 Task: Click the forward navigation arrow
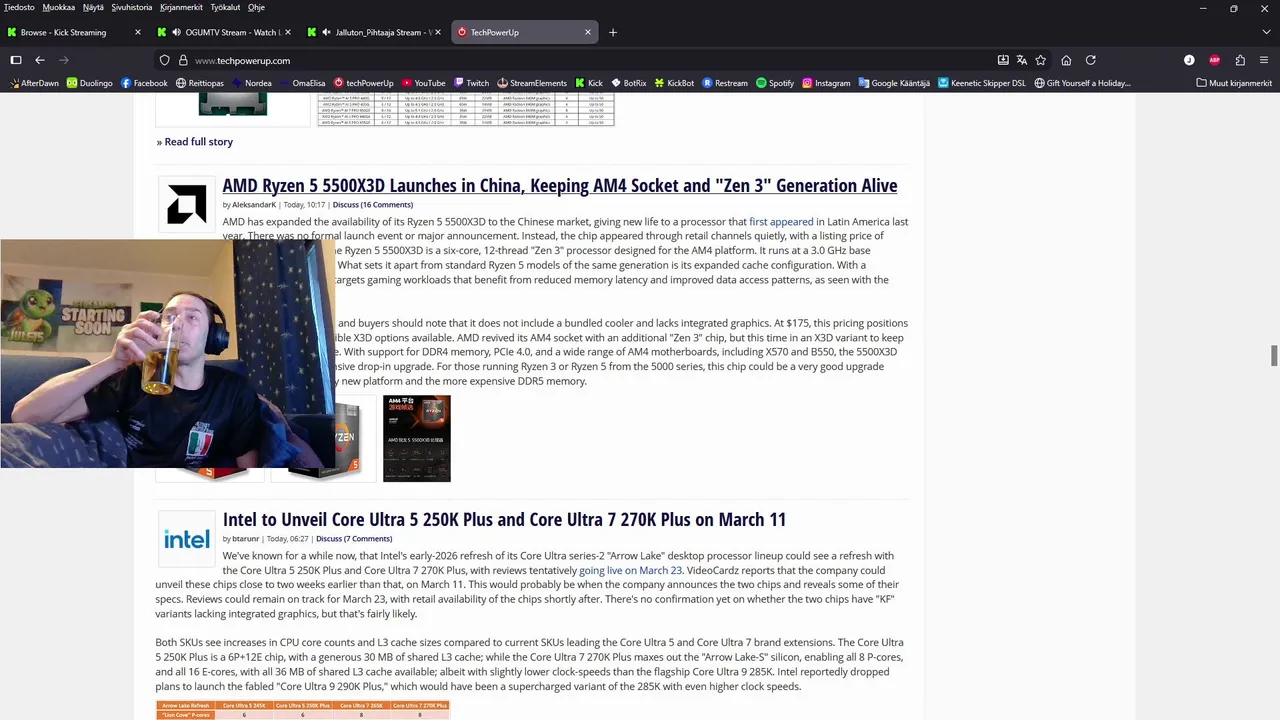tap(64, 60)
